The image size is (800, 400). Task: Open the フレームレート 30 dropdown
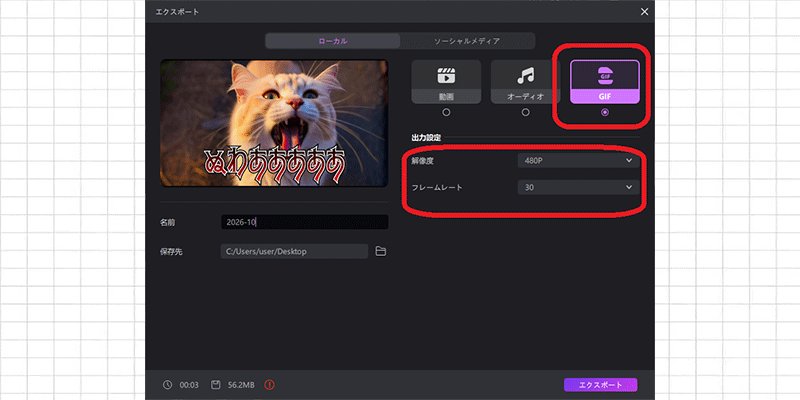[x=579, y=187]
